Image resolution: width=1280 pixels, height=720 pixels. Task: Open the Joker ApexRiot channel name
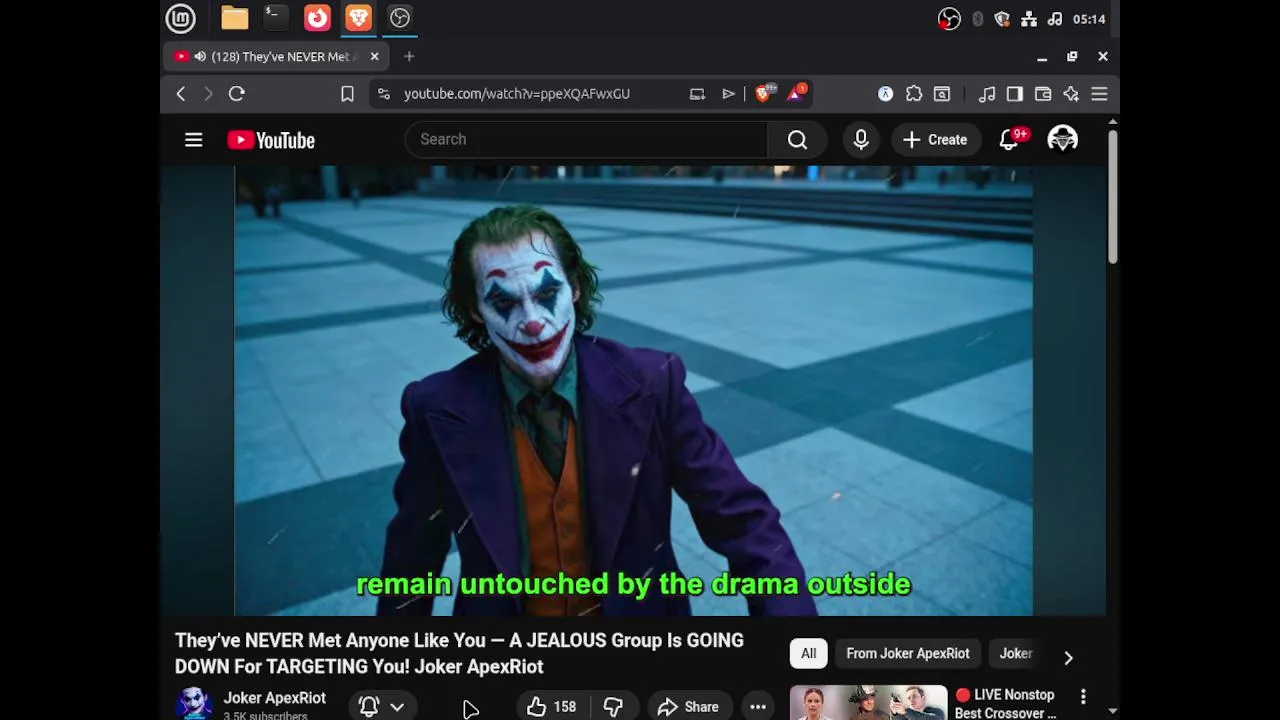[x=274, y=698]
